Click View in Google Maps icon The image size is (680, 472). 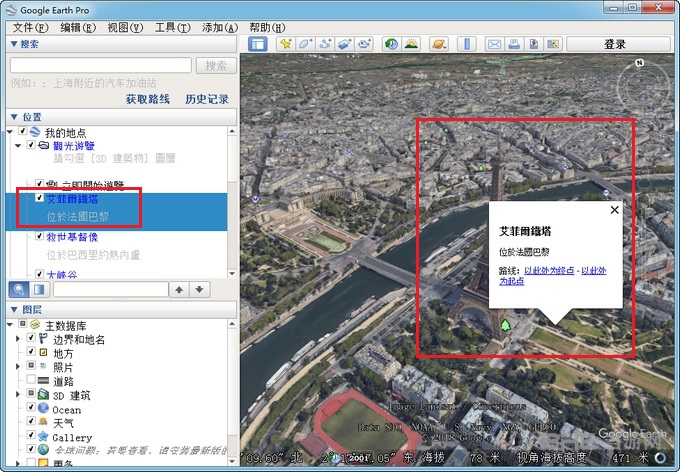553,44
